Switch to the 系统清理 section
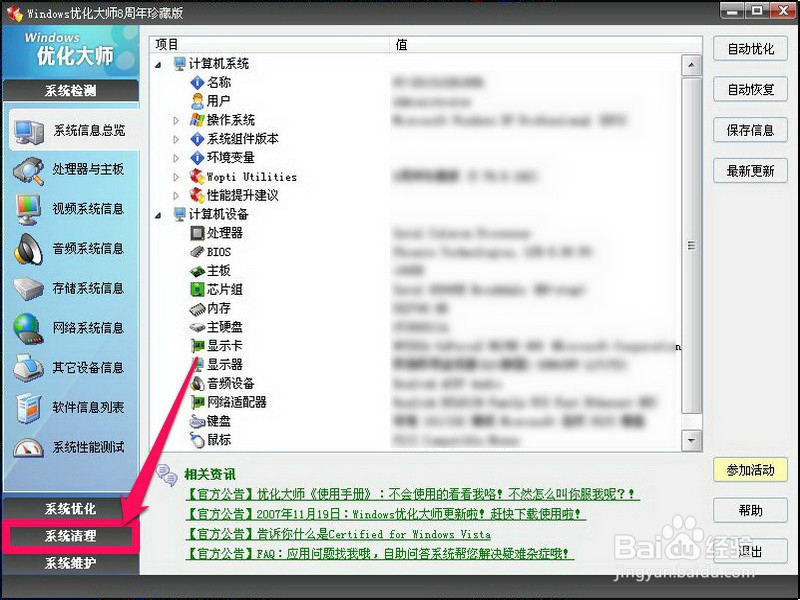Image resolution: width=800 pixels, height=600 pixels. click(70, 536)
